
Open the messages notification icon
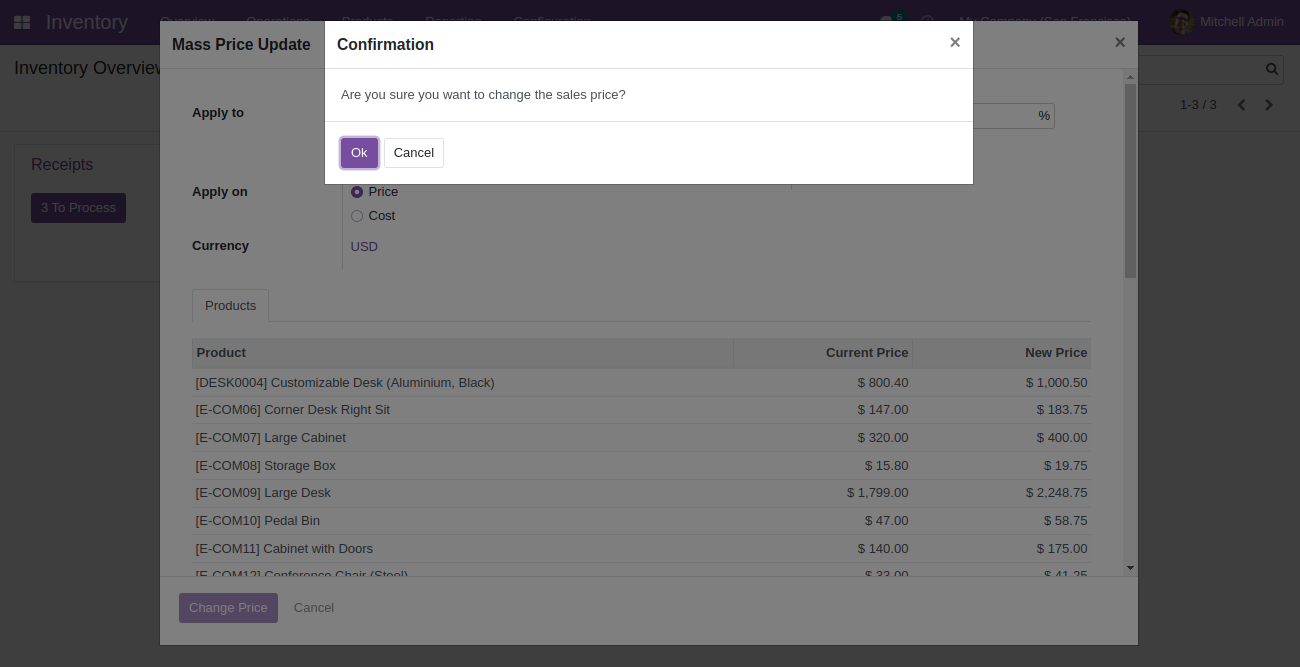(887, 20)
